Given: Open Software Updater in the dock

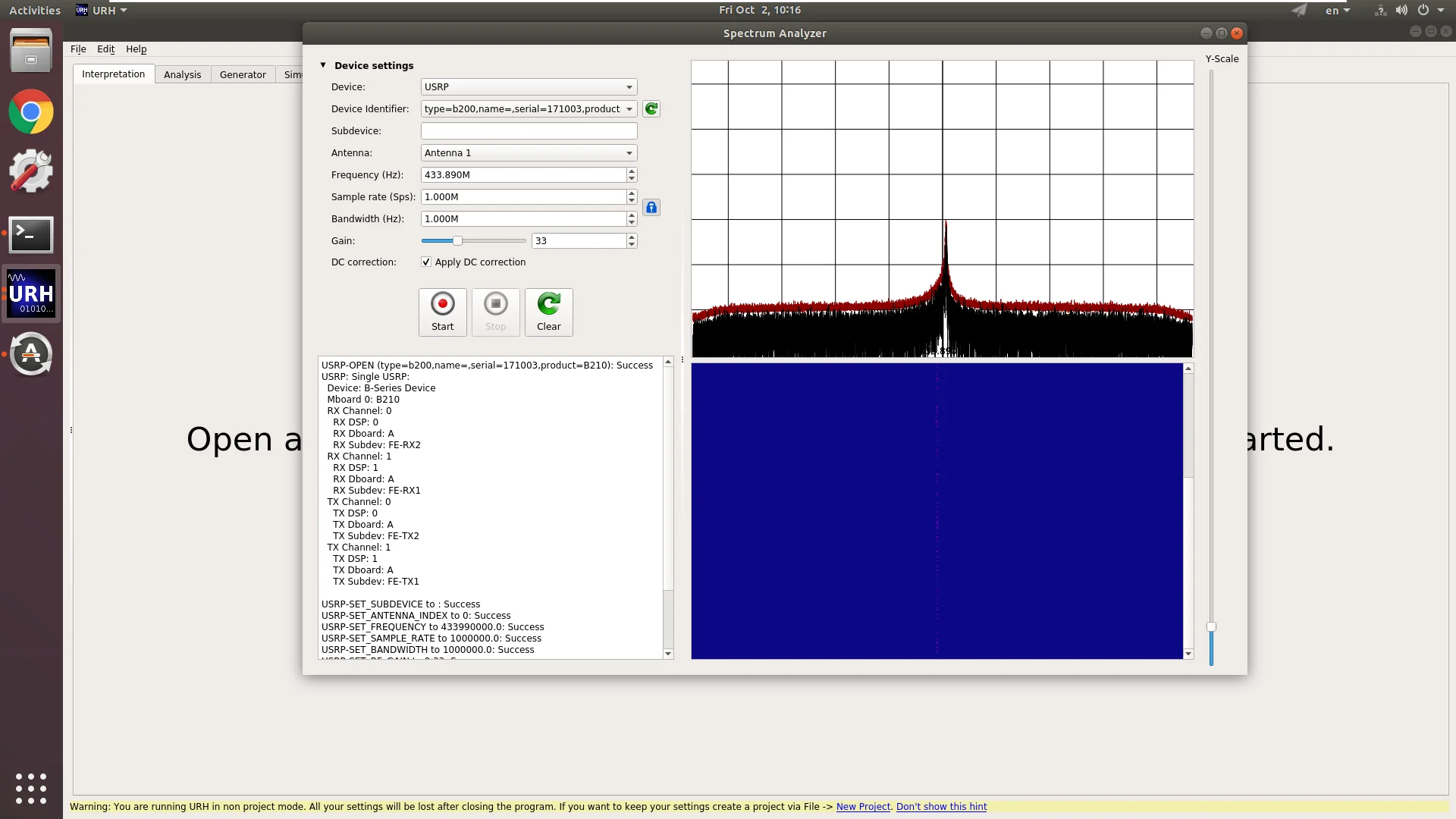Looking at the screenshot, I should 31,354.
